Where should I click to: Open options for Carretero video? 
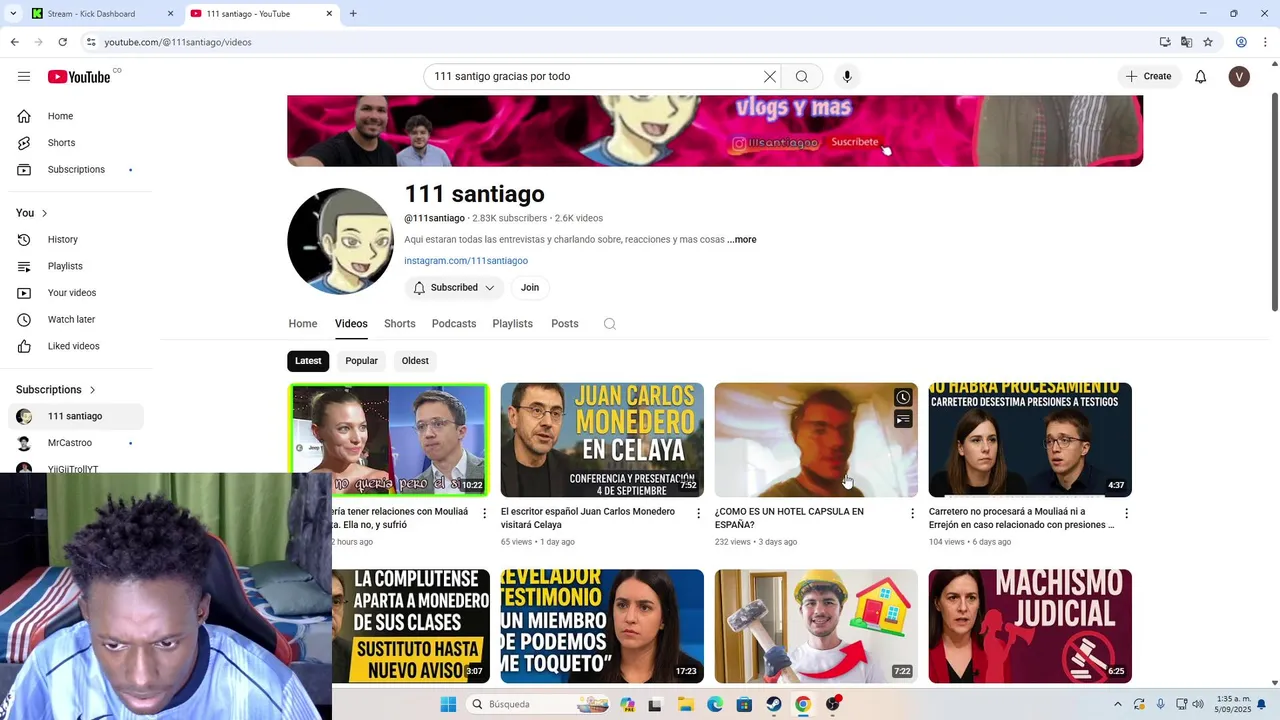pyautogui.click(x=1126, y=513)
